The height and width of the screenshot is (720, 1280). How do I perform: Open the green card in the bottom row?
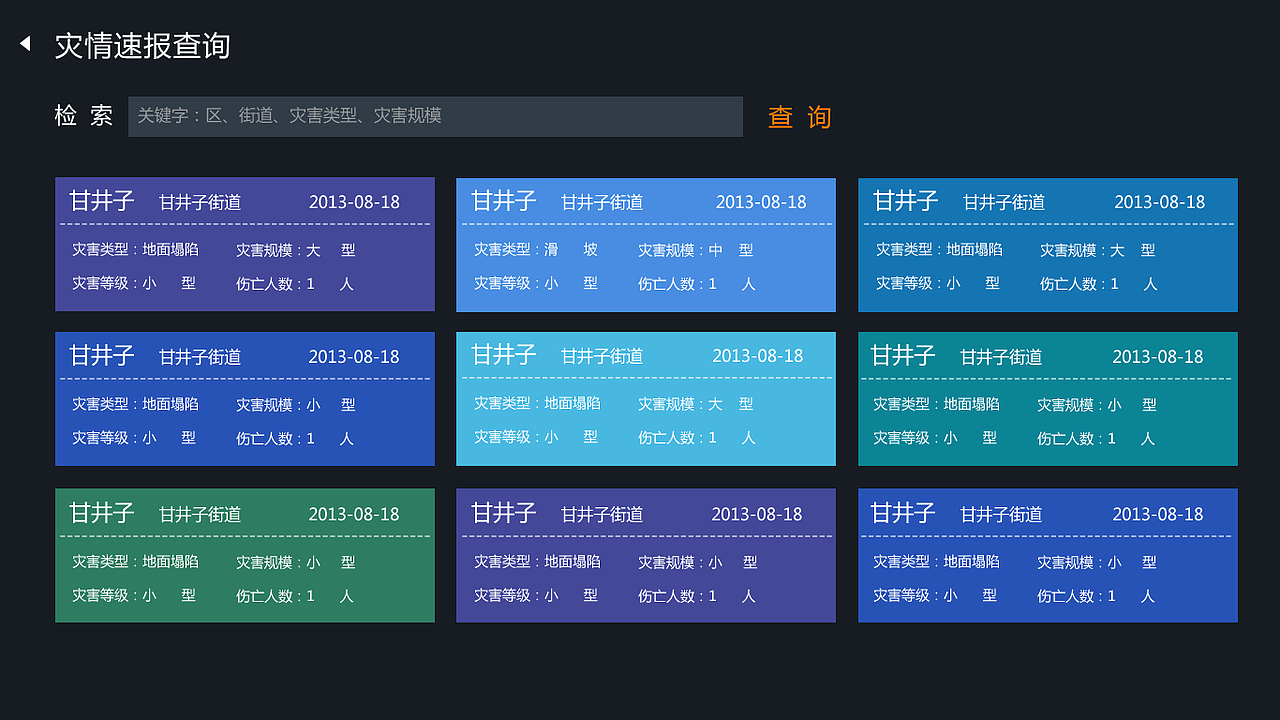pos(245,555)
